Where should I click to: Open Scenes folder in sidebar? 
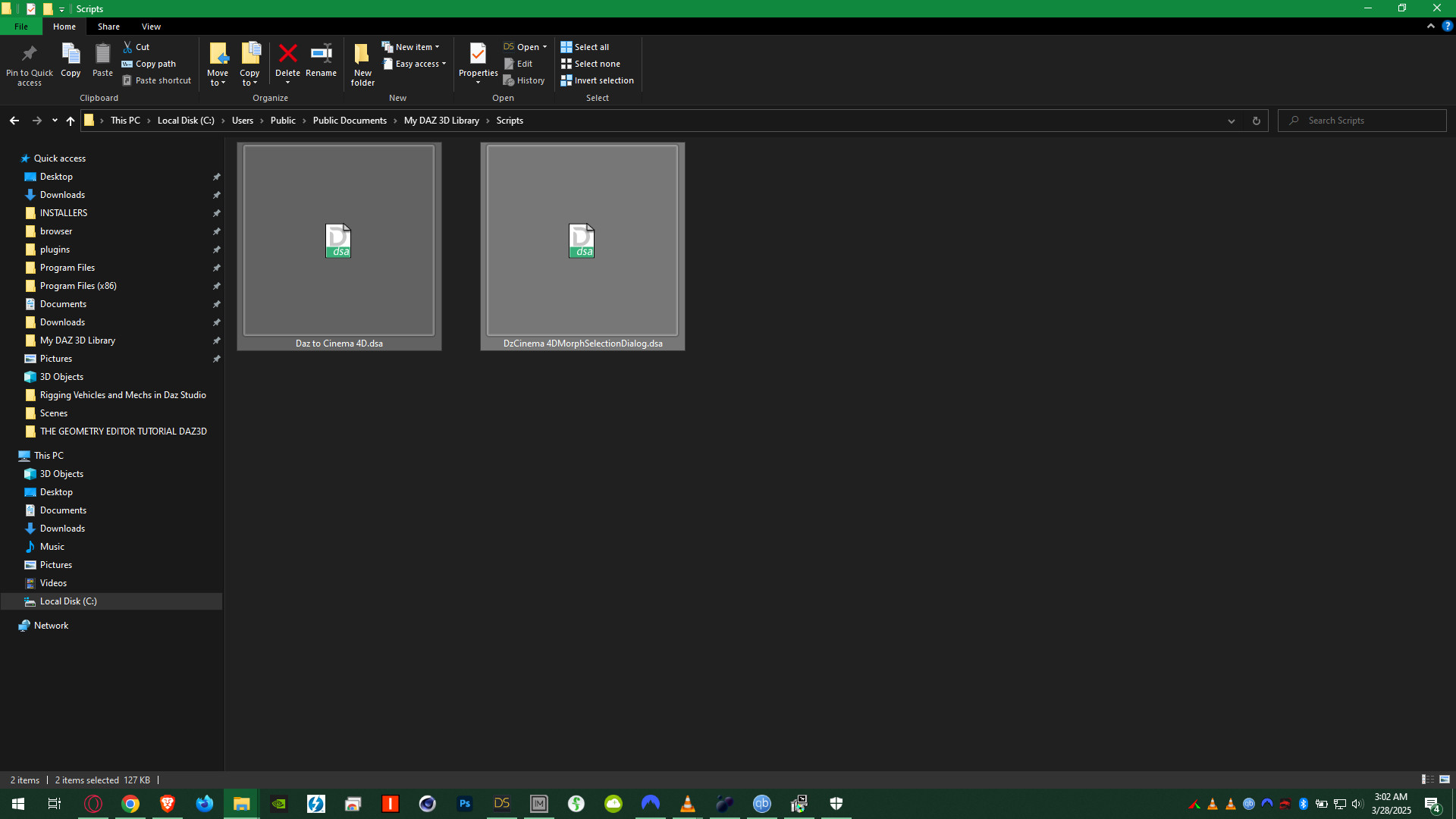coord(54,413)
